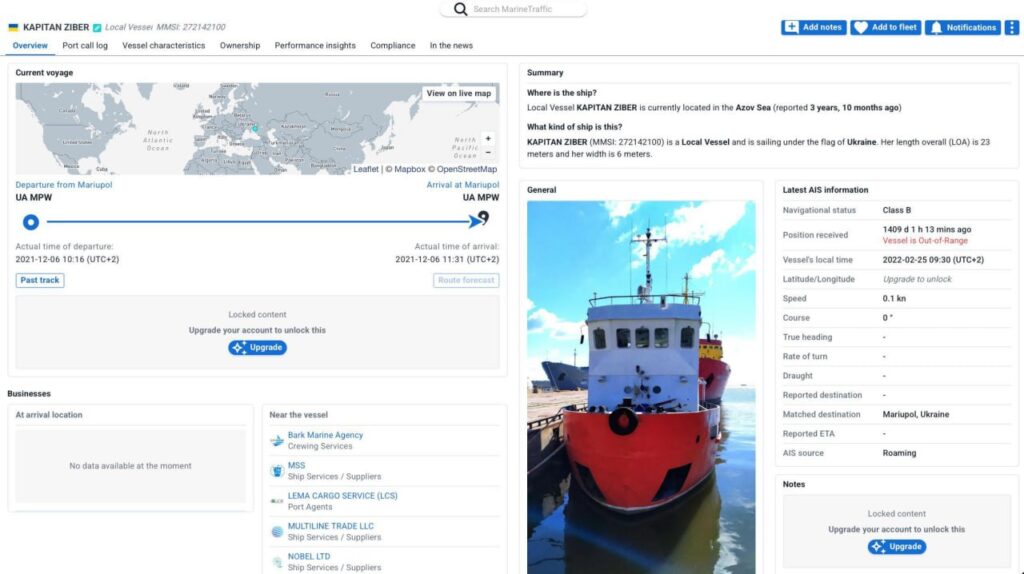The height and width of the screenshot is (574, 1024).
Task: Open the Notifications button
Action: pyautogui.click(x=963, y=27)
